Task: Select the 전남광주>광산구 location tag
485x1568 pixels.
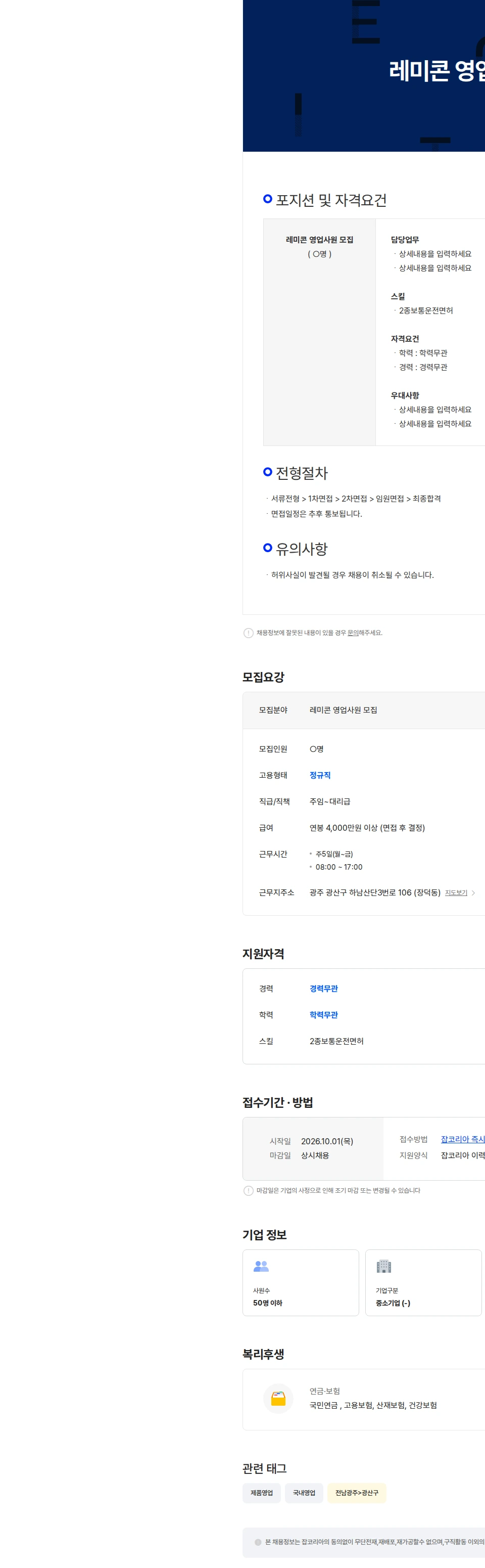Action: pos(357,1493)
